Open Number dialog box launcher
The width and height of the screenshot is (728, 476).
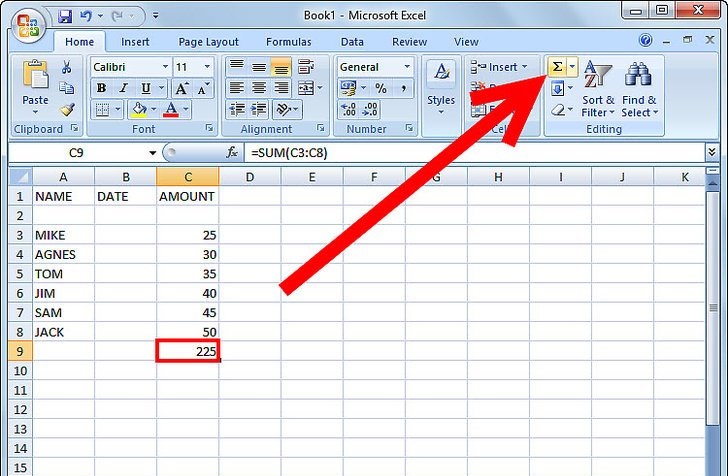(x=409, y=128)
